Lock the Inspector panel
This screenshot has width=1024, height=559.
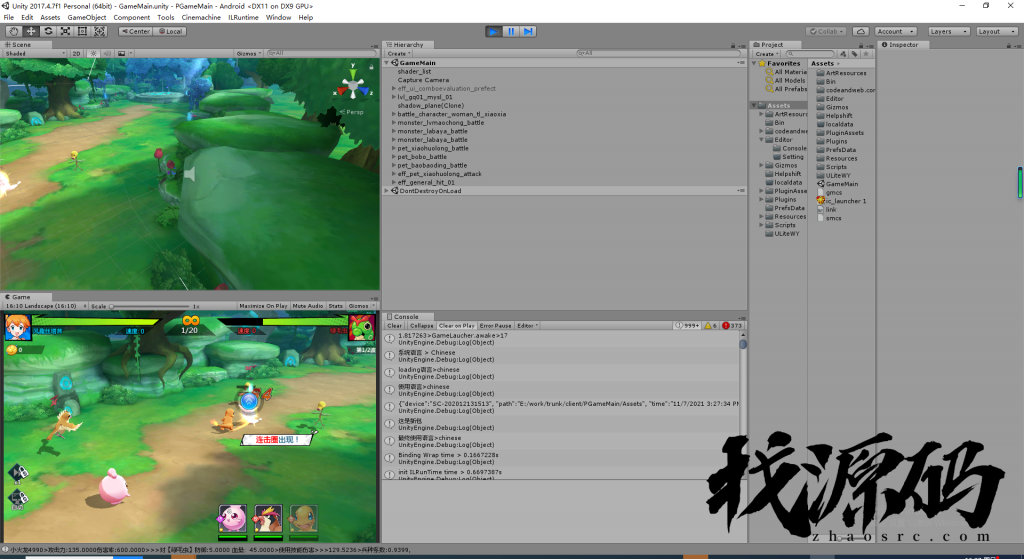tap(1008, 45)
